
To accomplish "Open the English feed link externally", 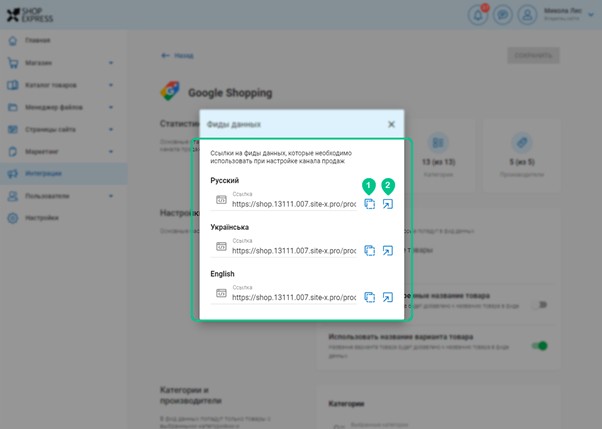I will [388, 297].
